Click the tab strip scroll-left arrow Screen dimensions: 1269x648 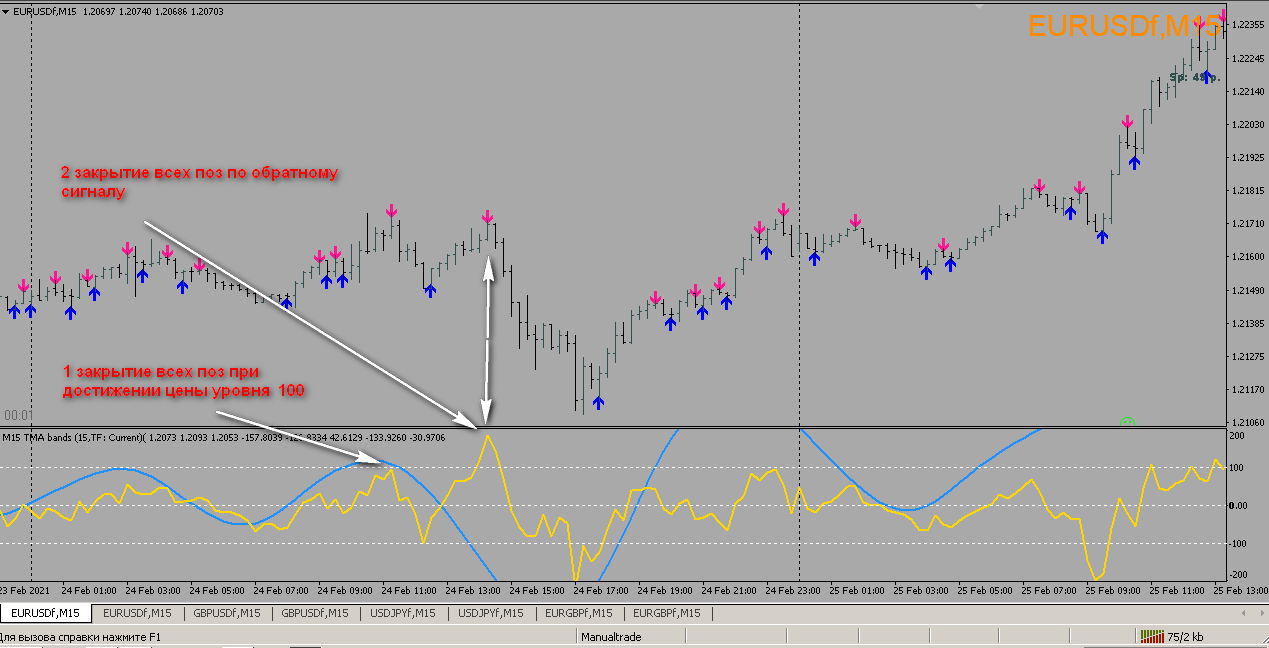coord(1243,613)
